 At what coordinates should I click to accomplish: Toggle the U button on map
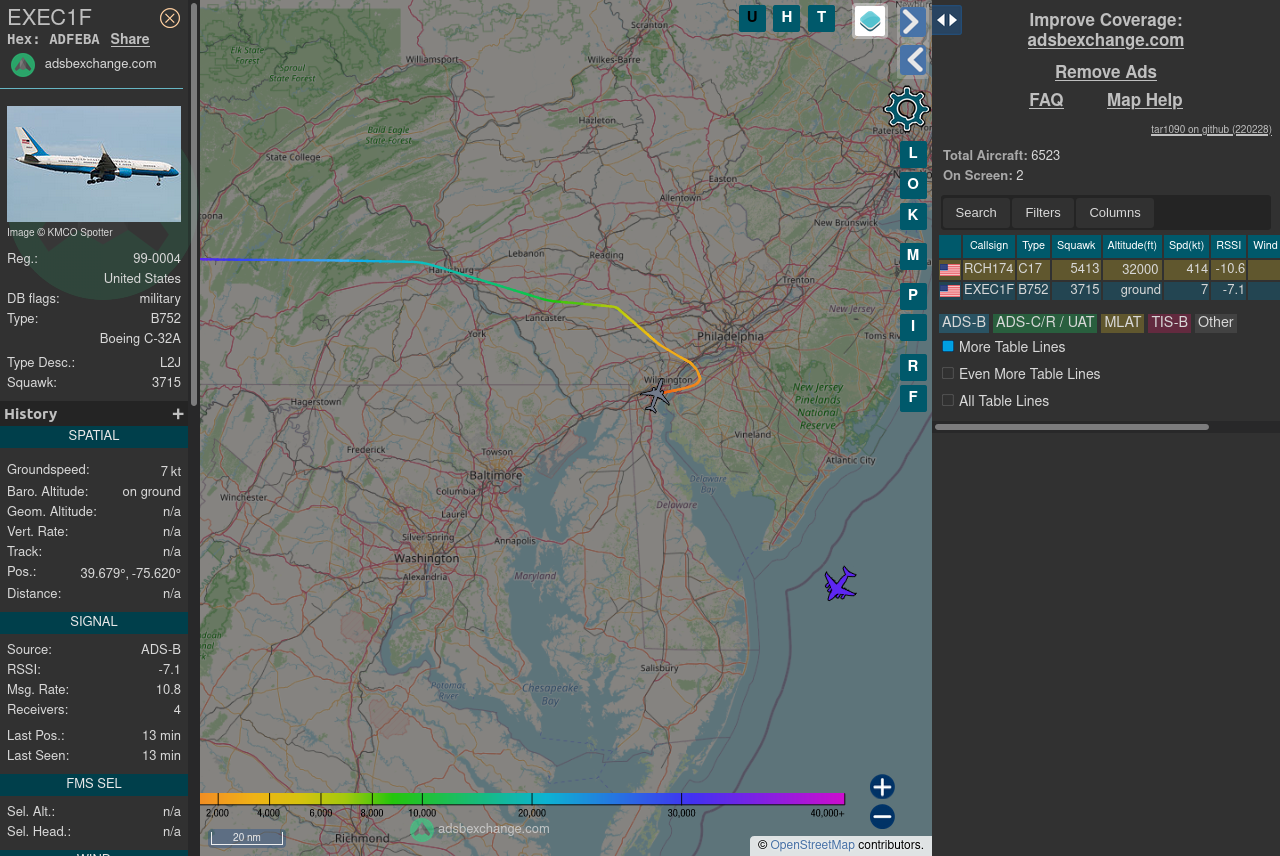[x=752, y=18]
